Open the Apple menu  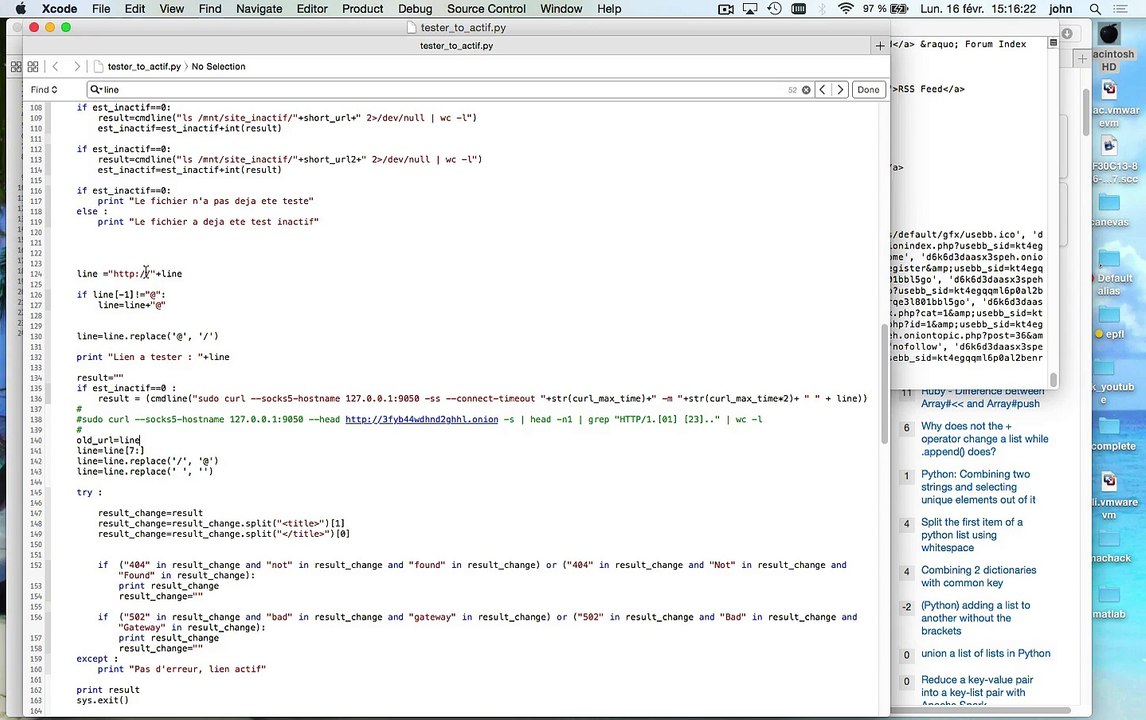tap(20, 9)
